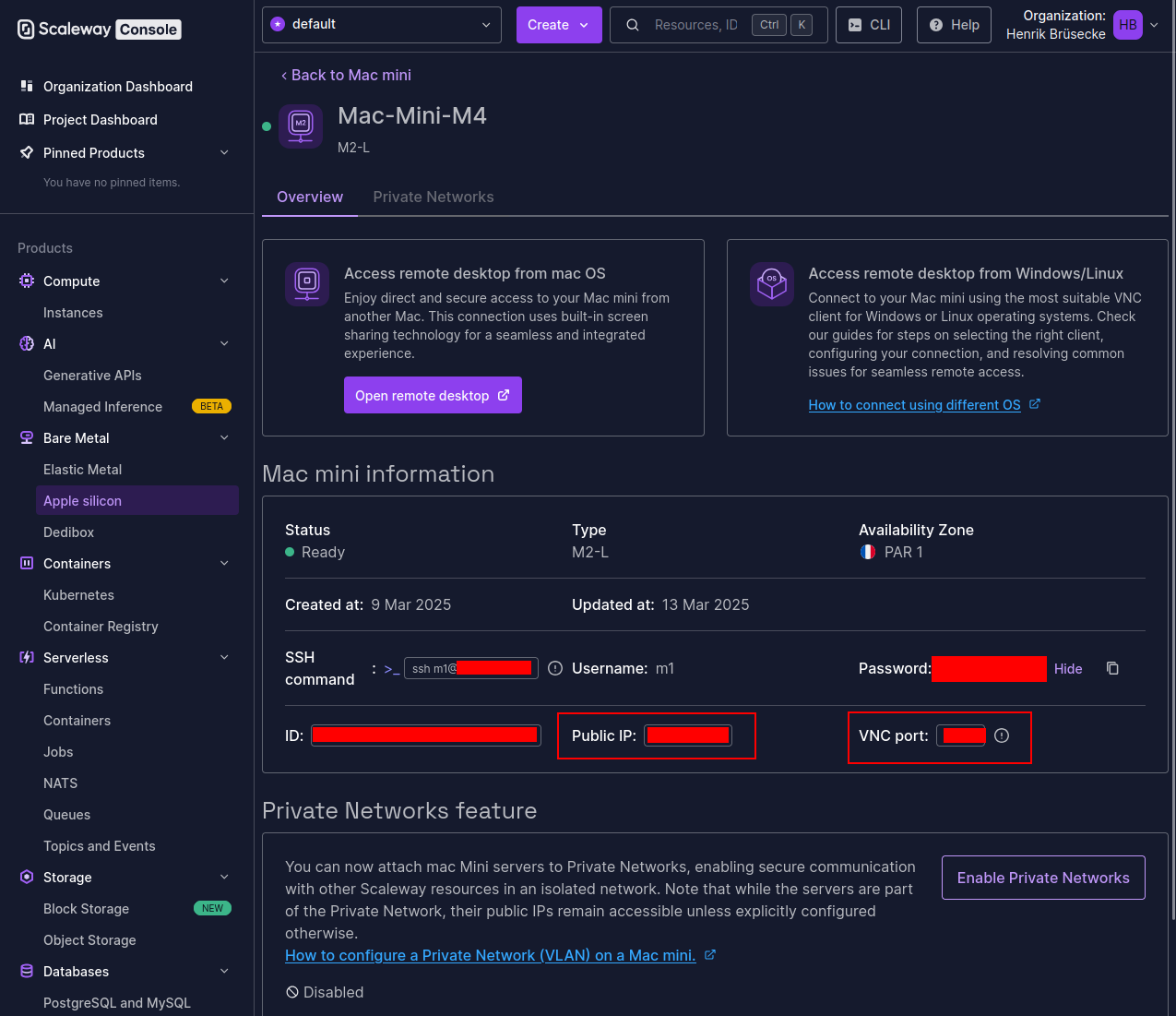1176x1016 pixels.
Task: Open the default project dropdown
Action: 382,25
